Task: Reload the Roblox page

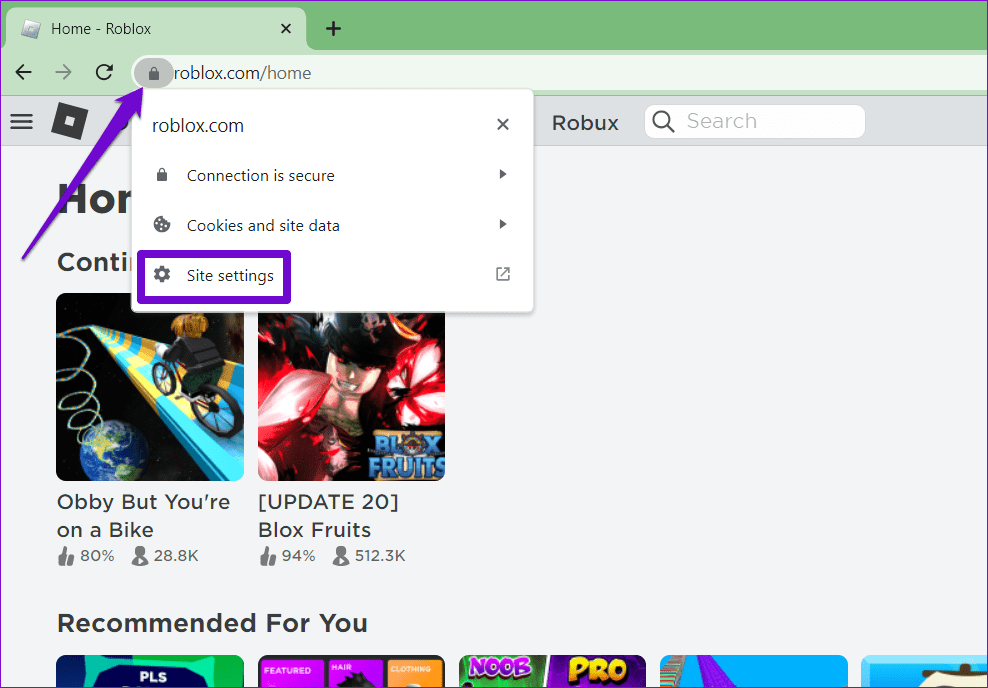Action: pyautogui.click(x=103, y=72)
